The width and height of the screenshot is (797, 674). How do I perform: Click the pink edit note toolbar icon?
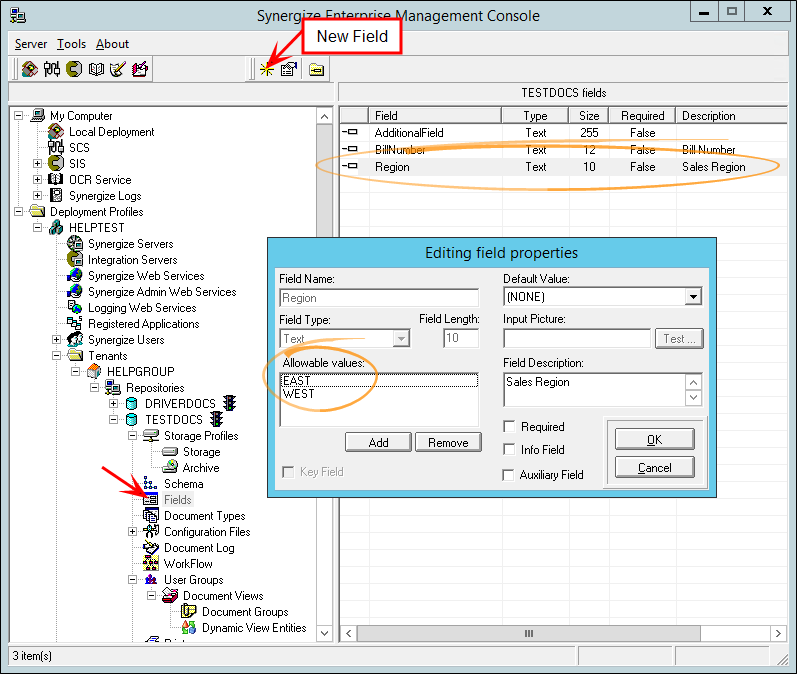tap(140, 69)
